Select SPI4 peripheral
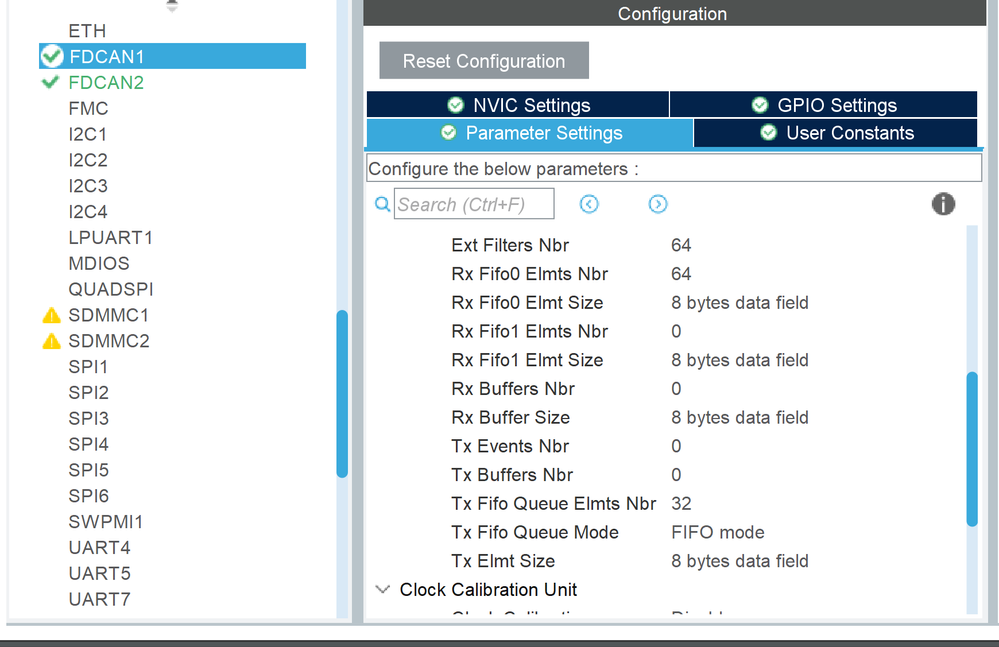Image resolution: width=999 pixels, height=647 pixels. point(89,444)
